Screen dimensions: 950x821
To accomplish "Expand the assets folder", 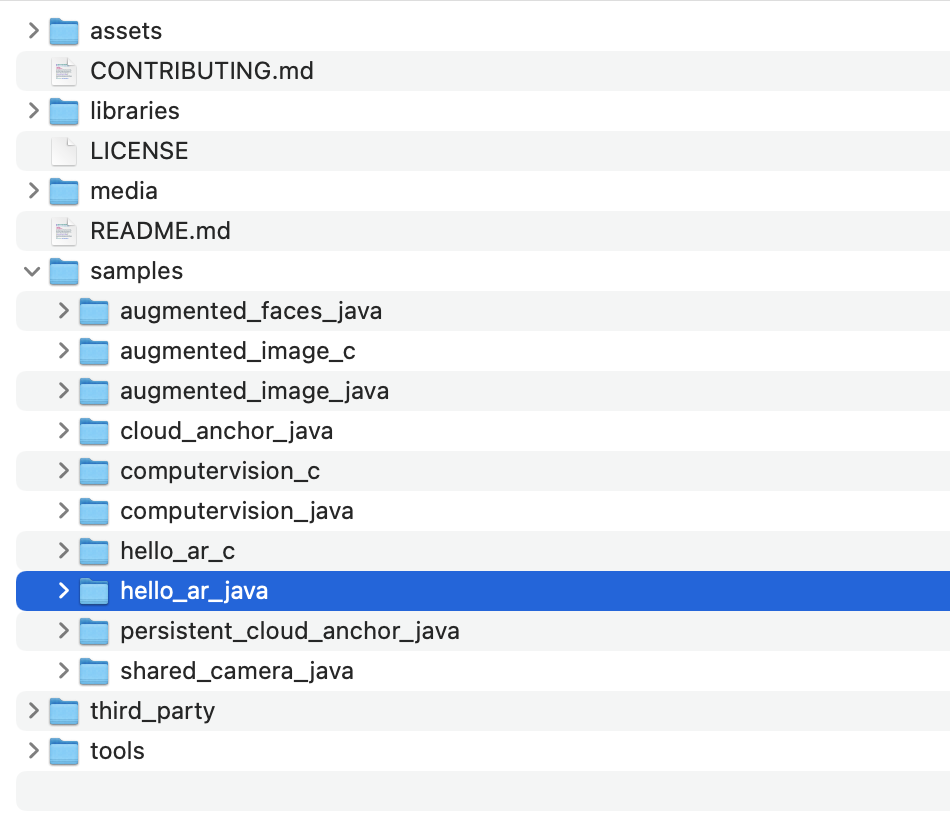I will pos(31,31).
